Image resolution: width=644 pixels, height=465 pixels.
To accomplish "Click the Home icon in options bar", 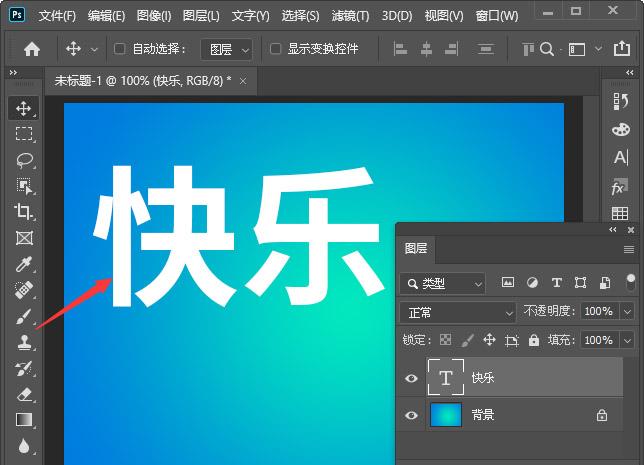I will [x=32, y=49].
